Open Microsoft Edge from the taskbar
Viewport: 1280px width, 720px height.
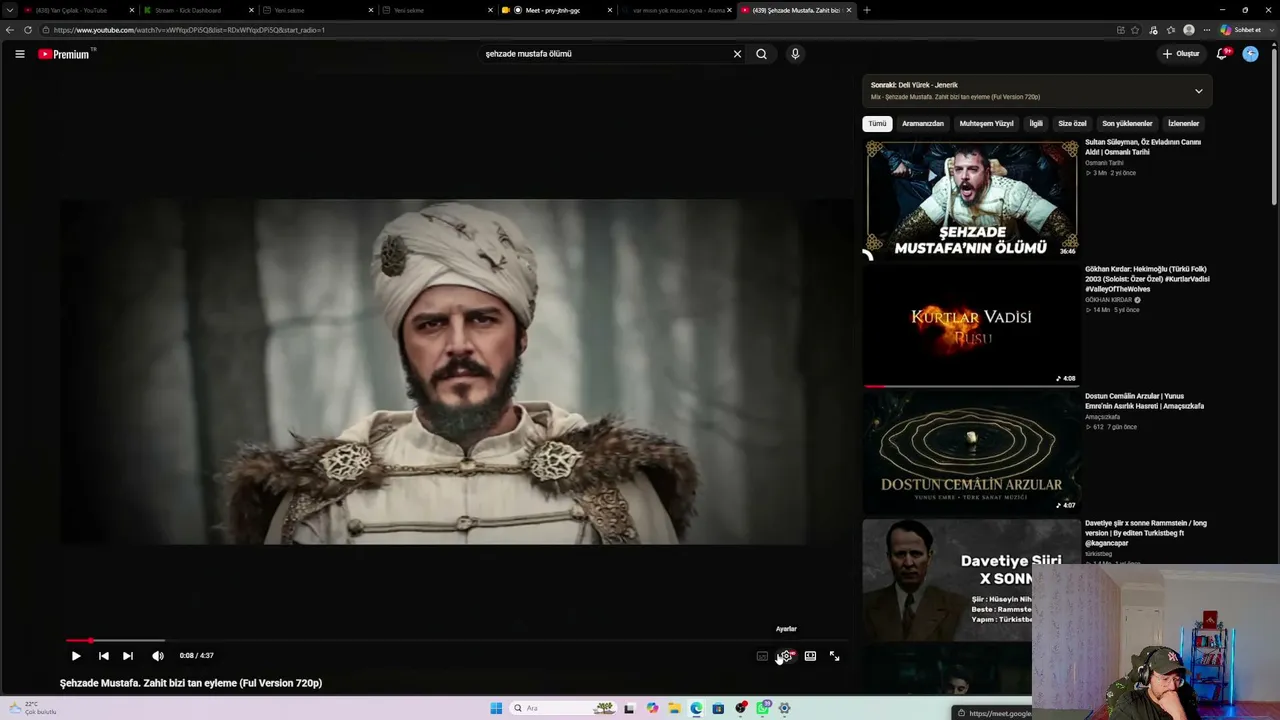(696, 708)
